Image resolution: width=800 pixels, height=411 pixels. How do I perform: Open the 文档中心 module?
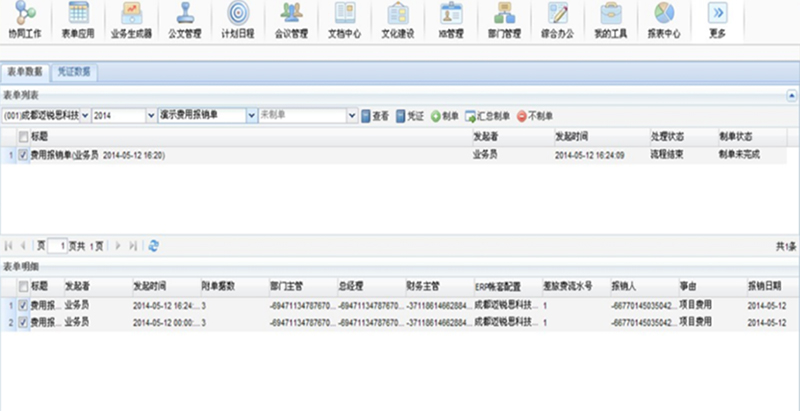(x=344, y=20)
